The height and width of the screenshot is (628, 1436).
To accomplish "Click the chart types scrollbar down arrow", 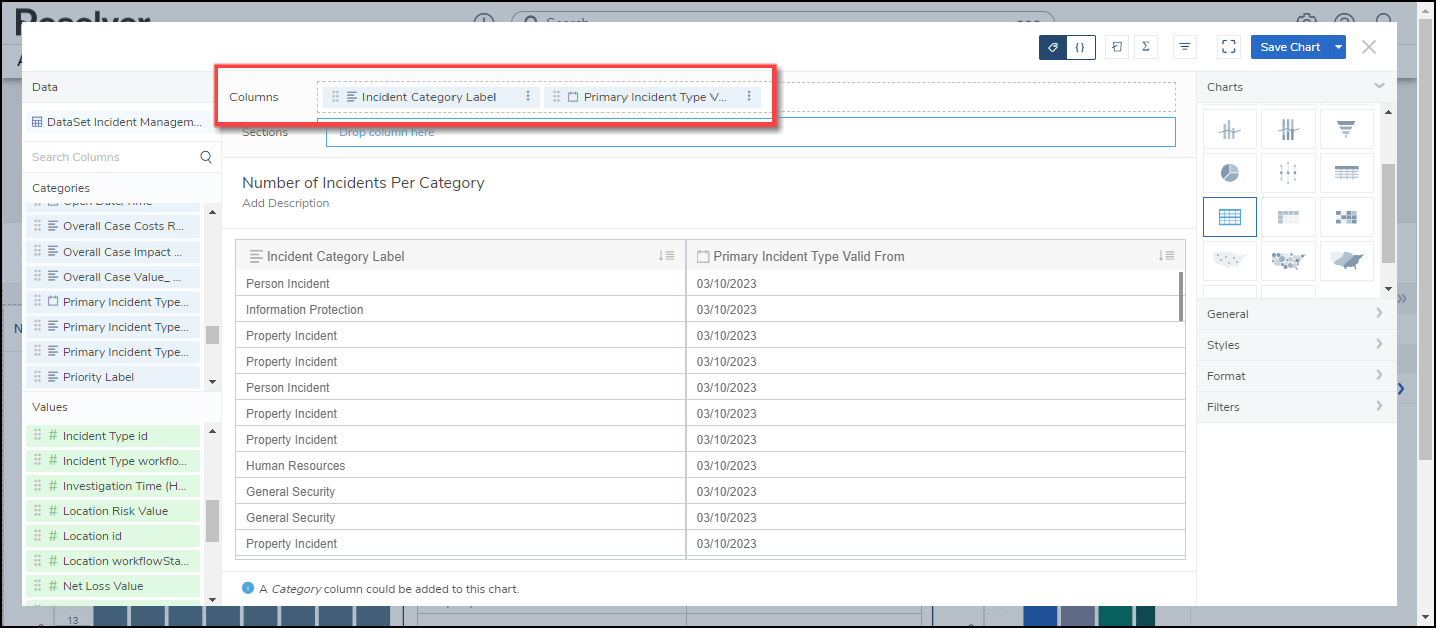I will pos(1387,289).
